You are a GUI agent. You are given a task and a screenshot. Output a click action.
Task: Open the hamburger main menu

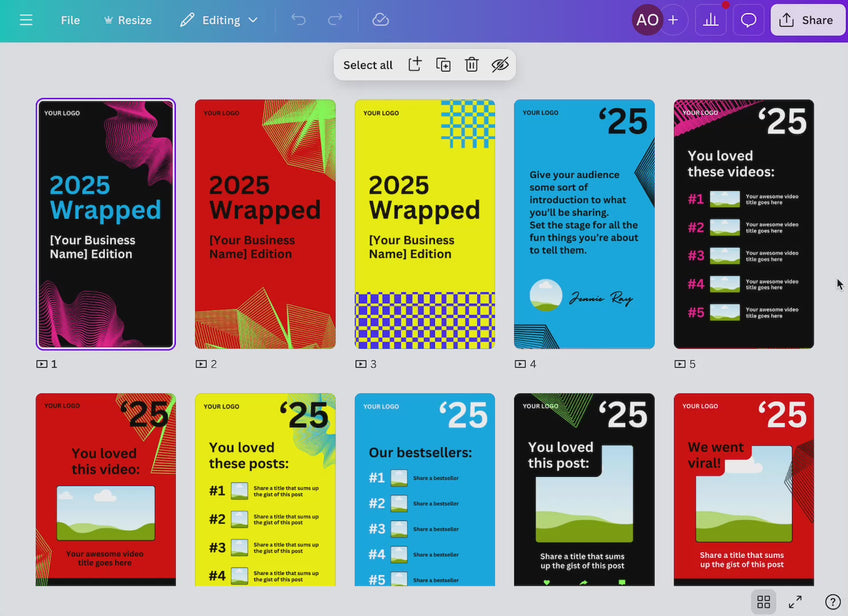point(26,19)
